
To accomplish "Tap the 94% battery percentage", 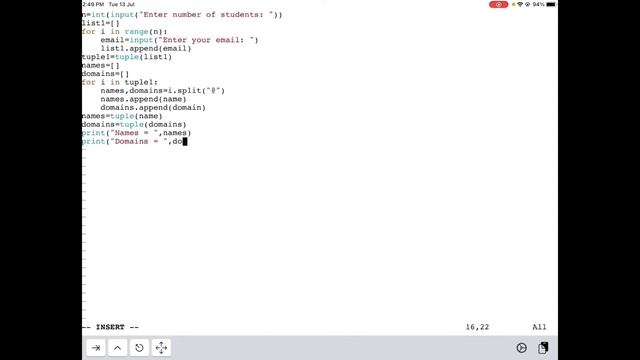I will tap(538, 4).
